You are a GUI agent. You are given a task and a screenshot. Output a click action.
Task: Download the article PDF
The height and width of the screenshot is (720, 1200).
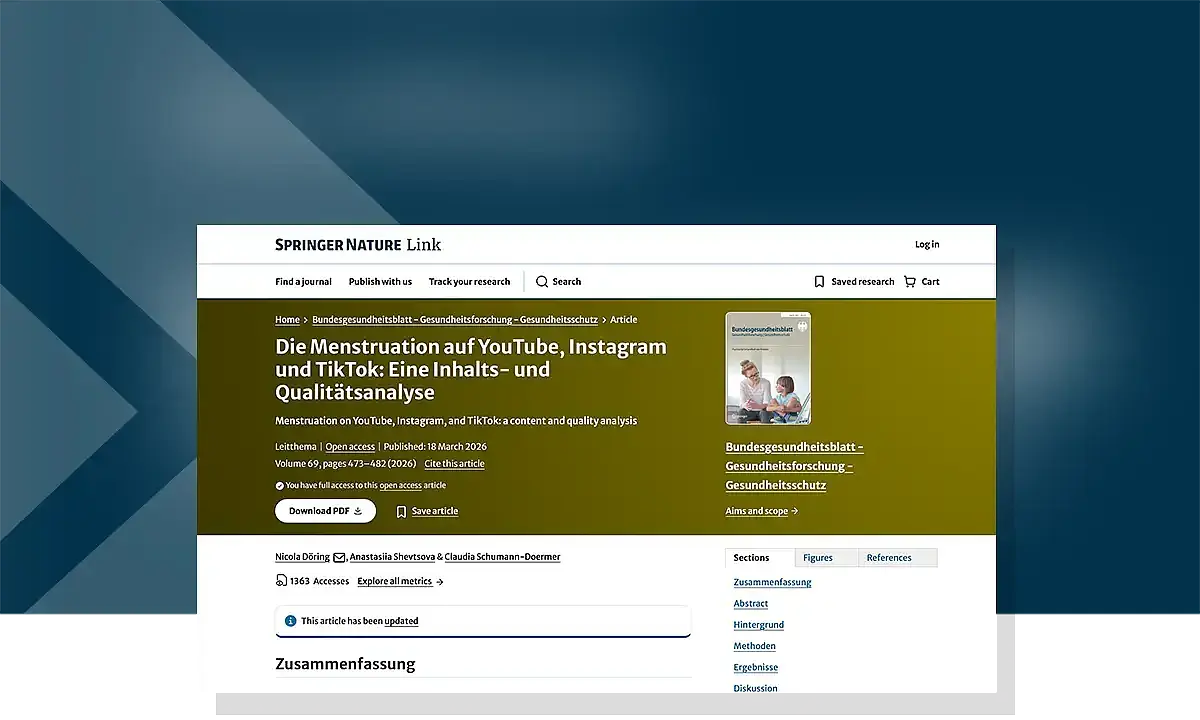[325, 511]
